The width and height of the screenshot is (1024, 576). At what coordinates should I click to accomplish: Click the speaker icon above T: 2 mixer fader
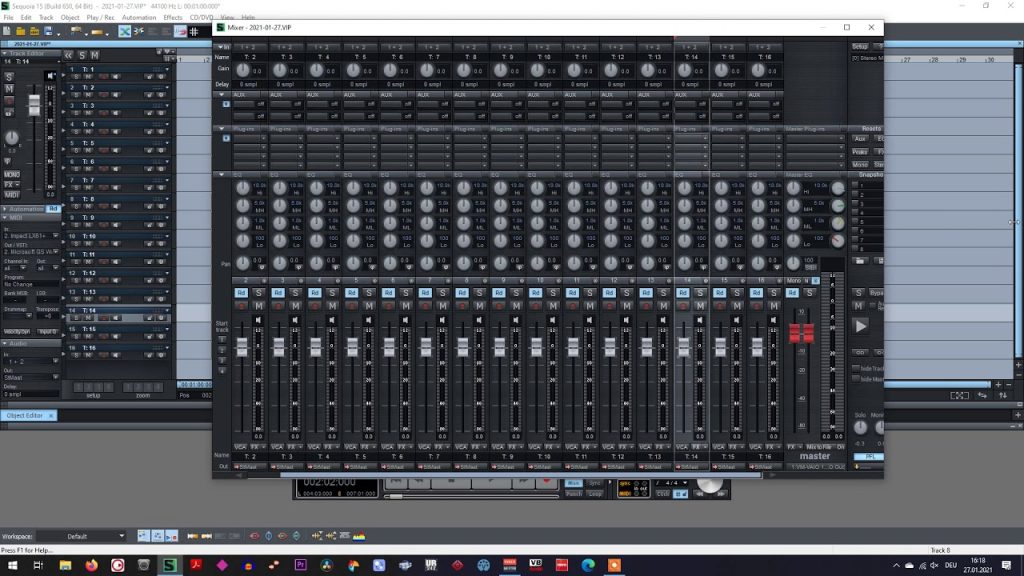258,320
